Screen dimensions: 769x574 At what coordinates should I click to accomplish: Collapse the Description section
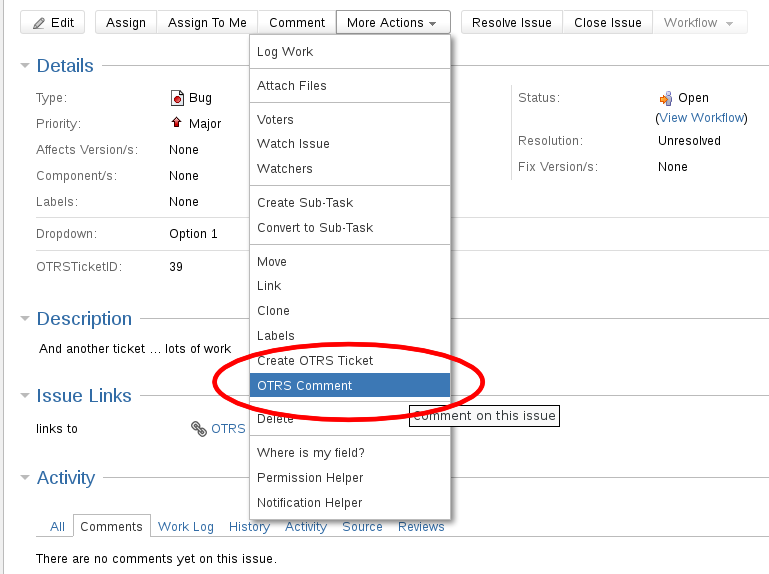point(25,319)
